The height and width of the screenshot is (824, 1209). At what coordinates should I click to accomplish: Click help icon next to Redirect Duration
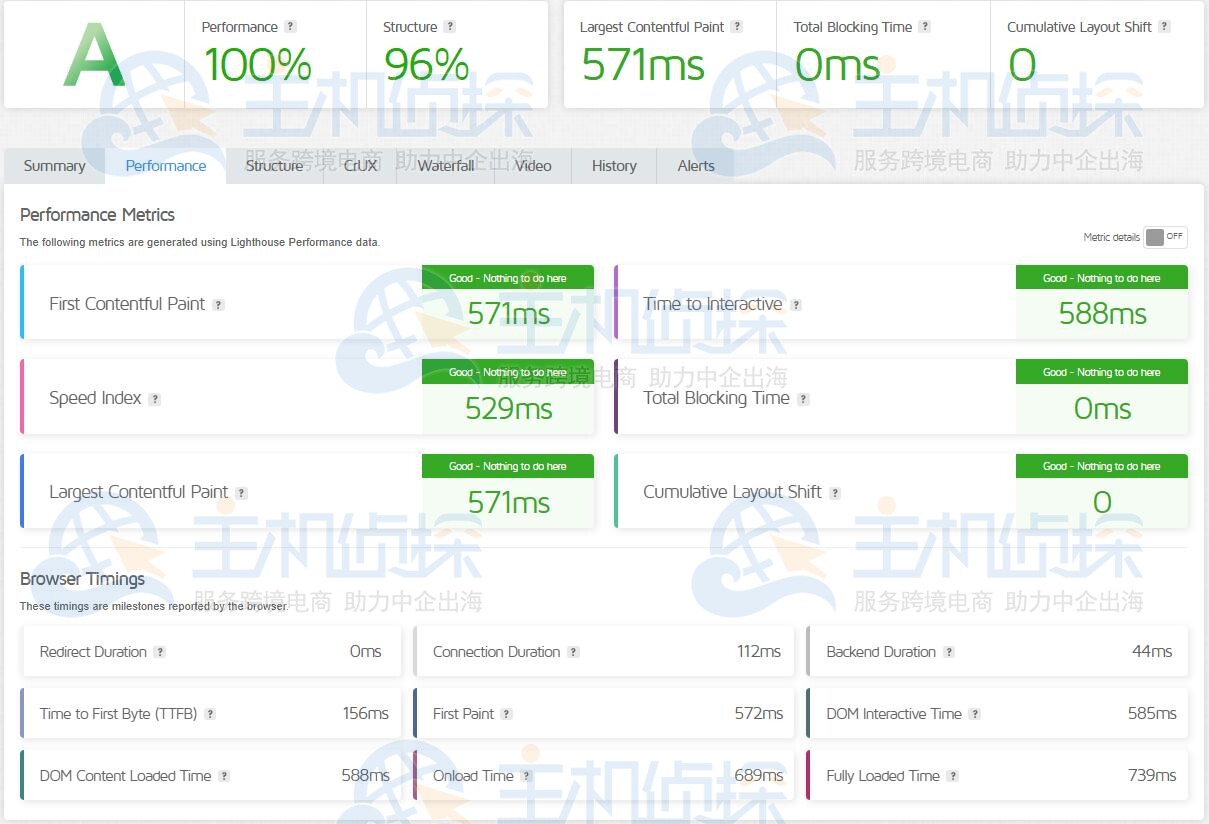(159, 652)
